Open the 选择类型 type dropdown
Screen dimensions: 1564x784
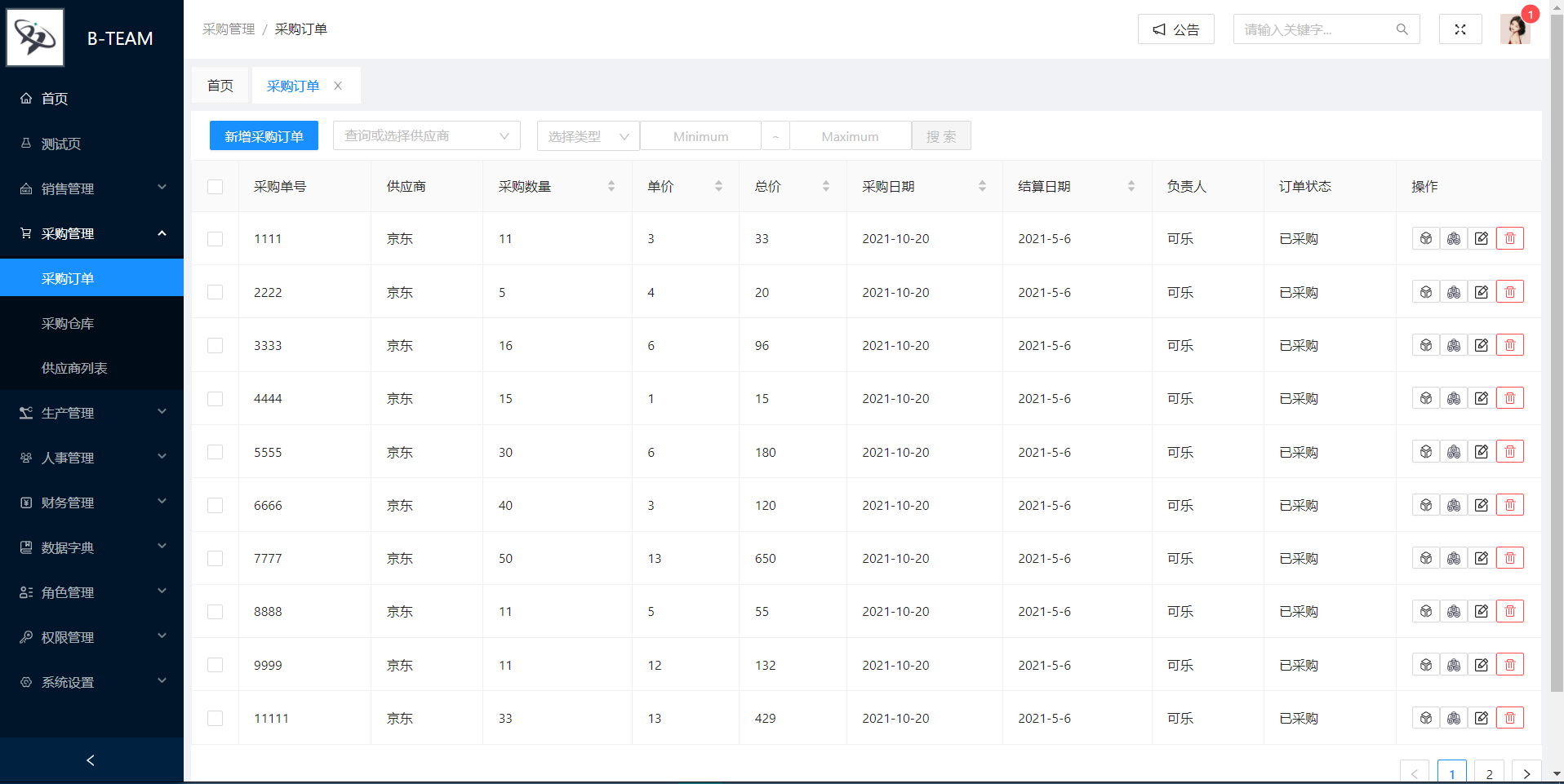coord(588,135)
